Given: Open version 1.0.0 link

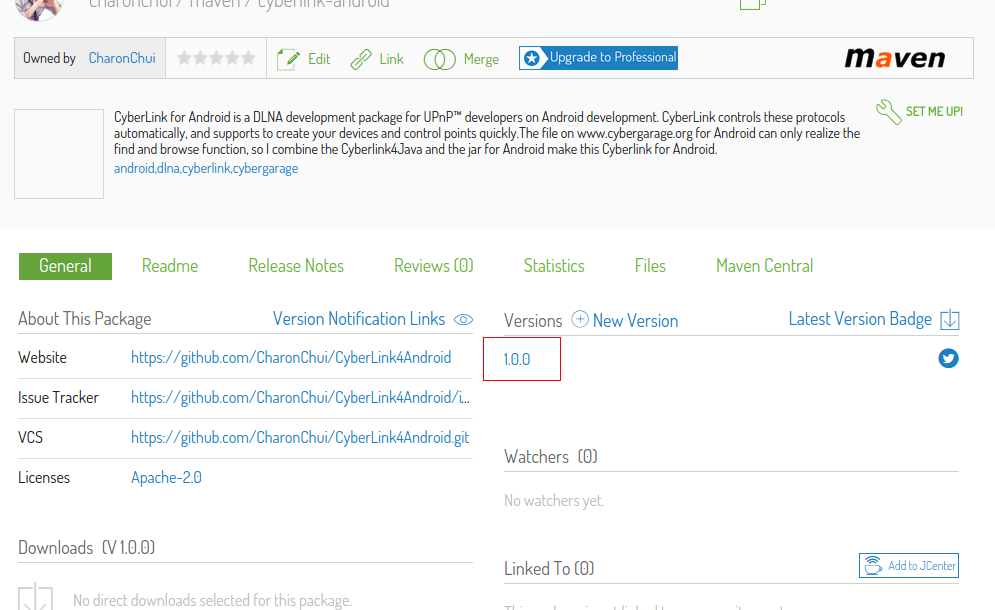Looking at the screenshot, I should pos(517,359).
